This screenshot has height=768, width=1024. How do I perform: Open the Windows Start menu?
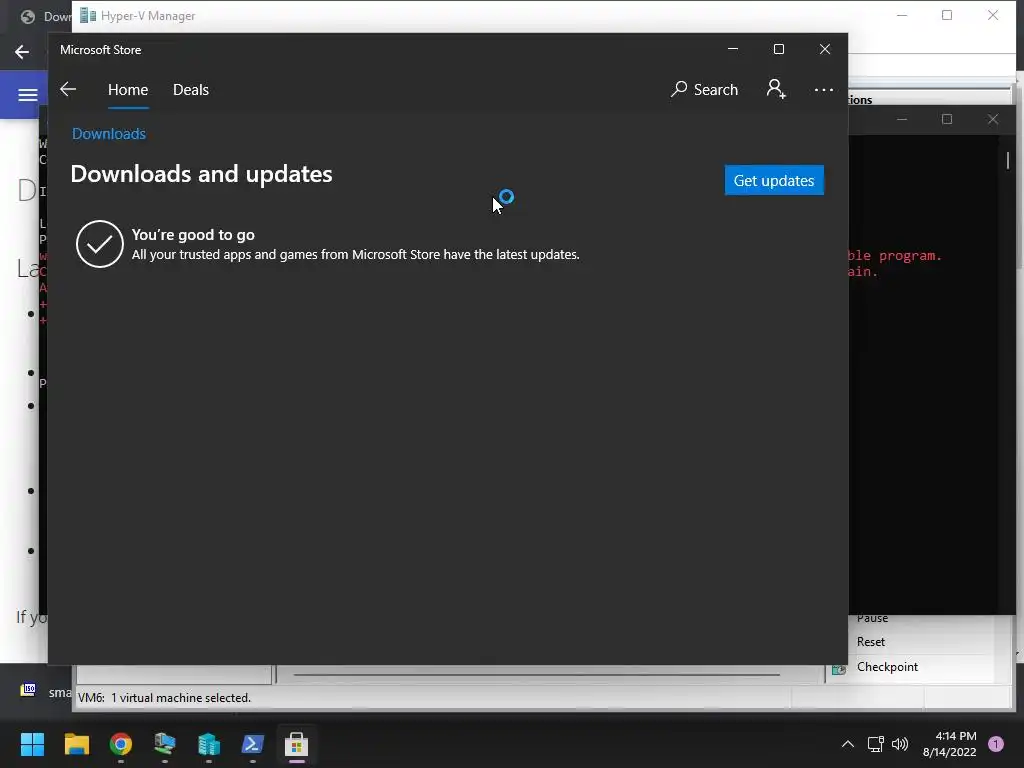32,744
